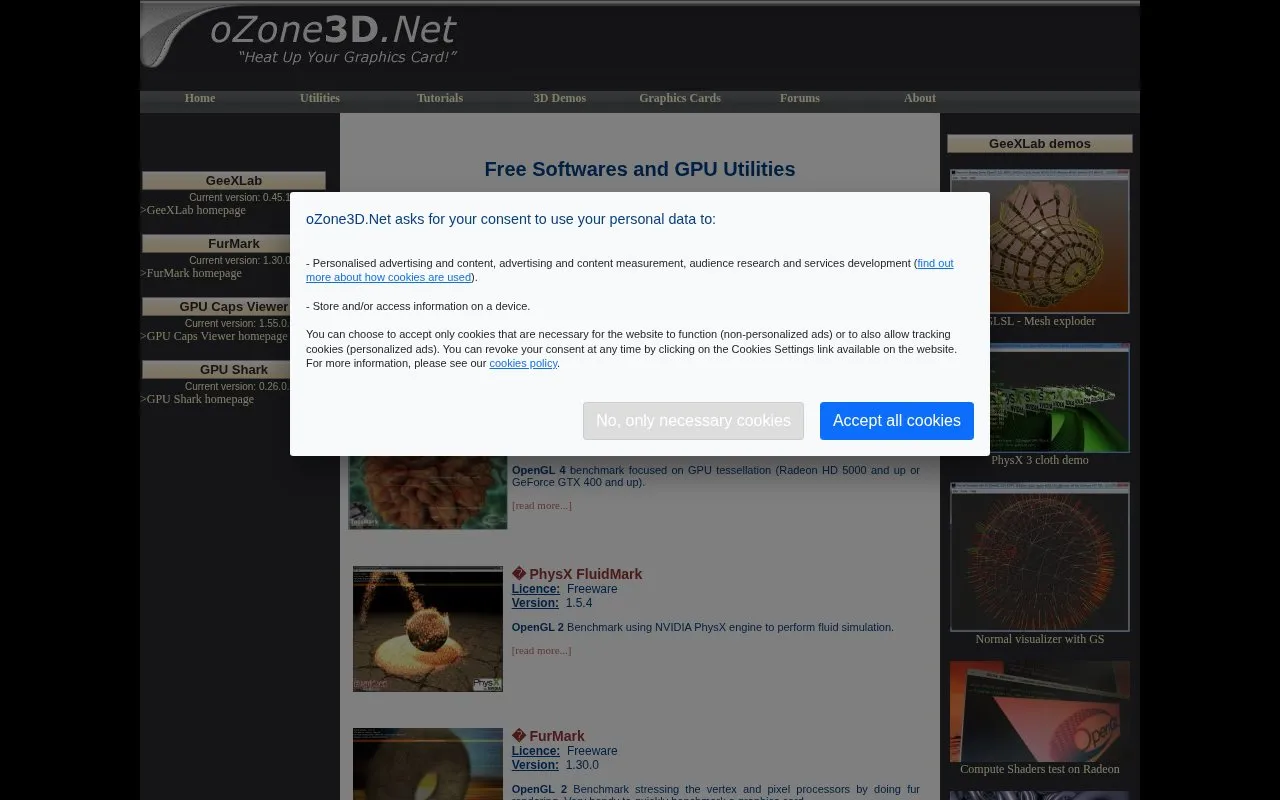Click the PhysX 3 cloth demo caption

(1040, 460)
